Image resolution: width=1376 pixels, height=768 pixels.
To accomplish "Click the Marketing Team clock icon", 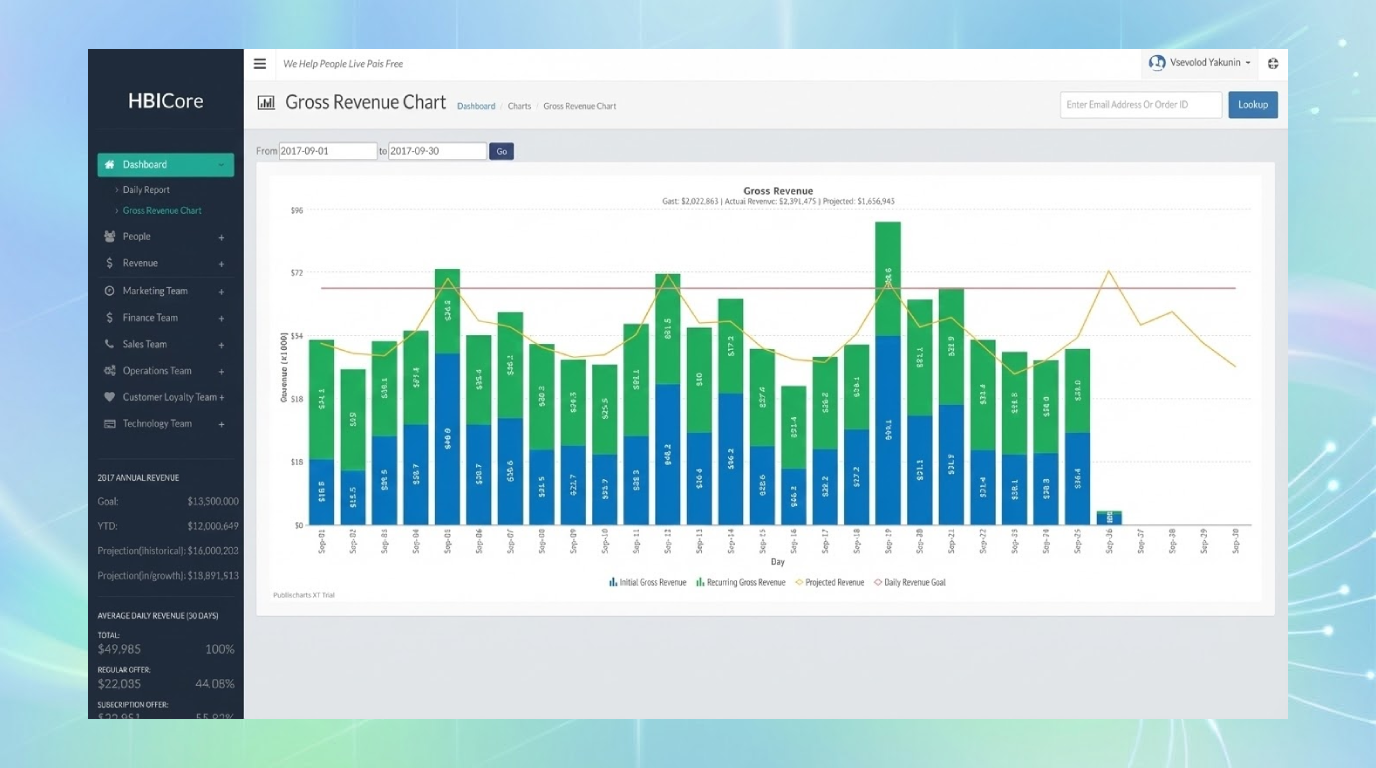I will pyautogui.click(x=110, y=291).
